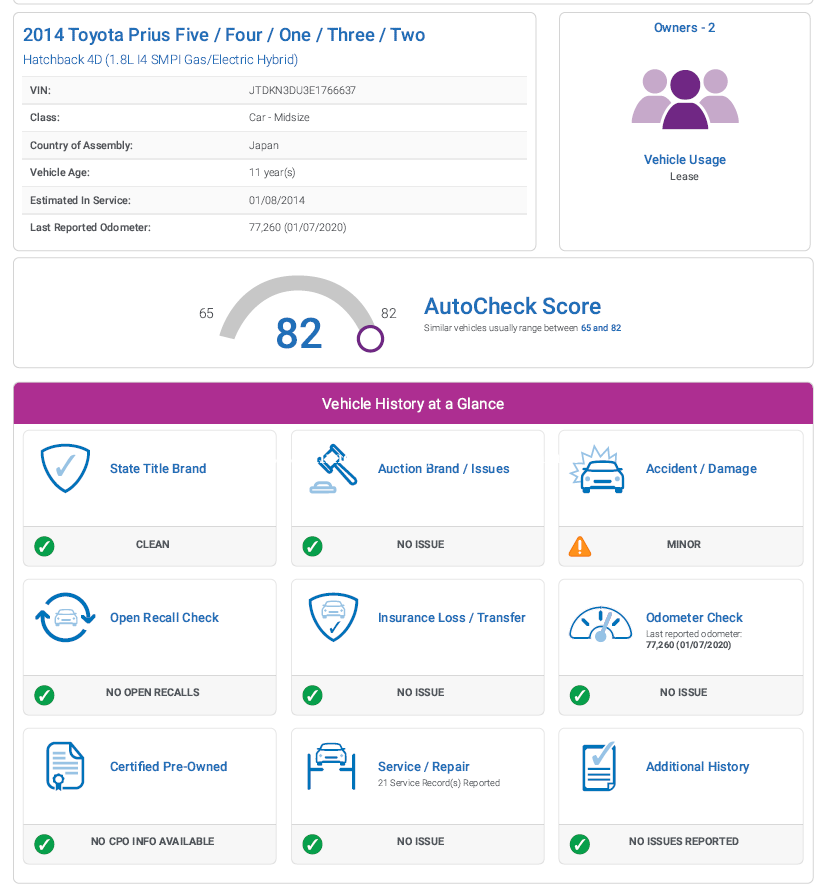Viewport: 828px width, 884px height.
Task: Open the Open Recall Check link
Action: (x=164, y=617)
